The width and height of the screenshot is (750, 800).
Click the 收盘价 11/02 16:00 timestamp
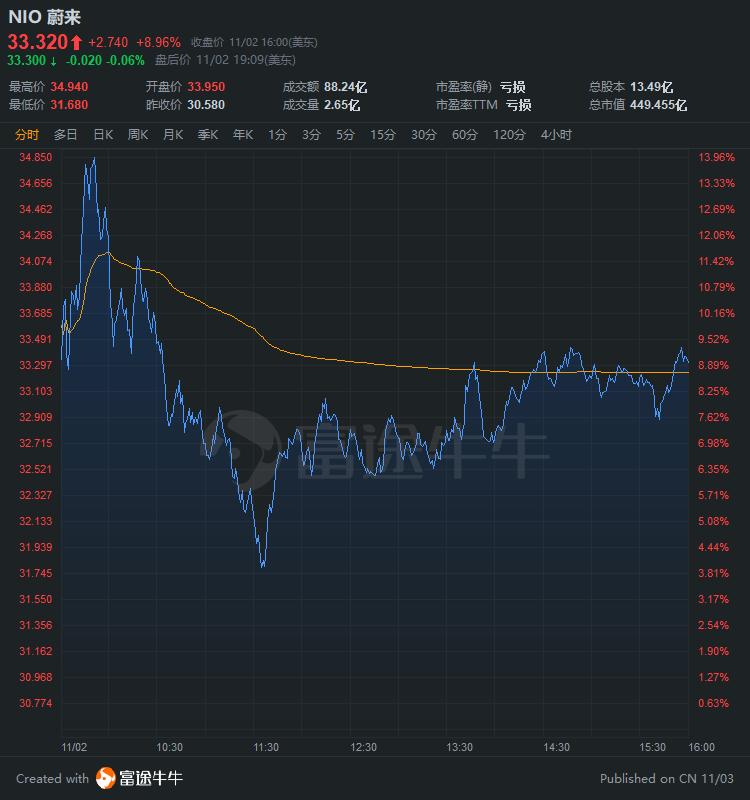click(254, 42)
